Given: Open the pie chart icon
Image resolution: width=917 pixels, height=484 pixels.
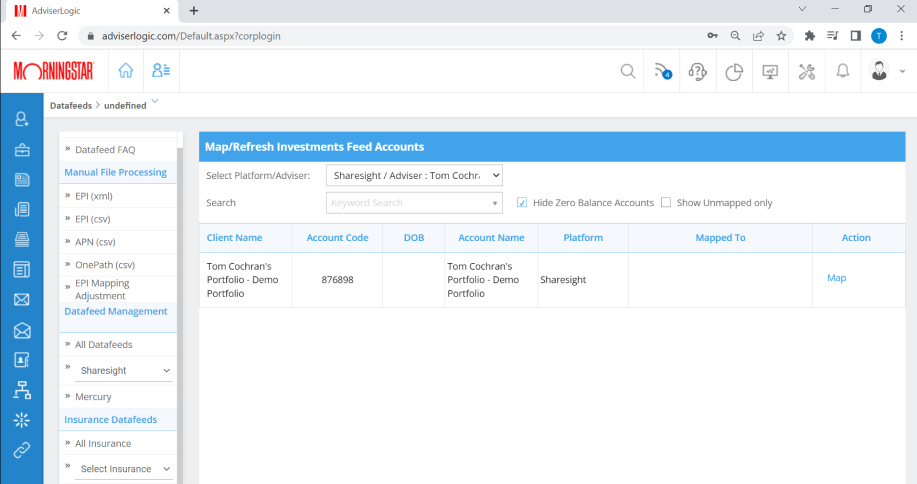Looking at the screenshot, I should click(x=734, y=72).
